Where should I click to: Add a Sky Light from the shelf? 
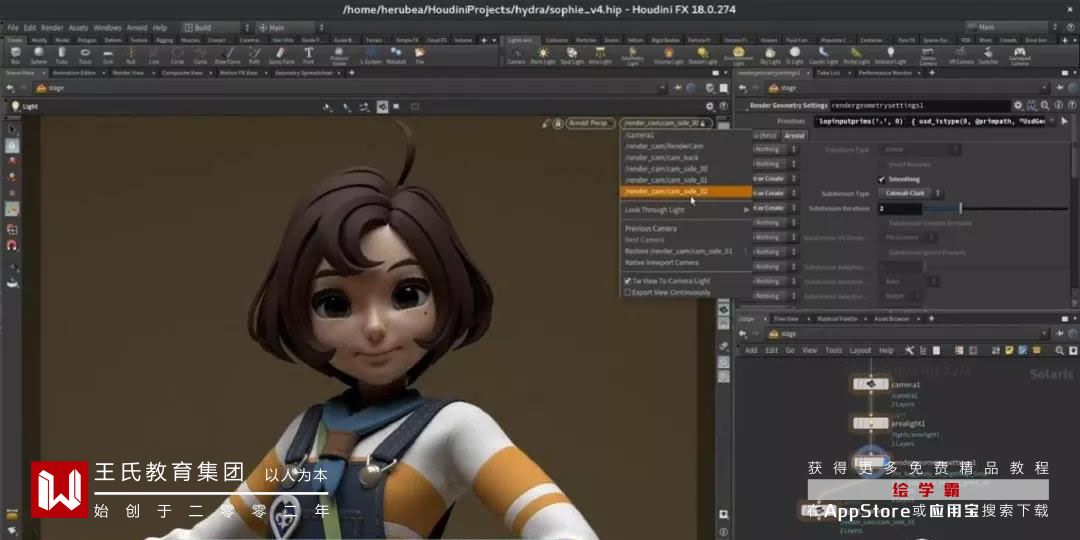[x=770, y=55]
